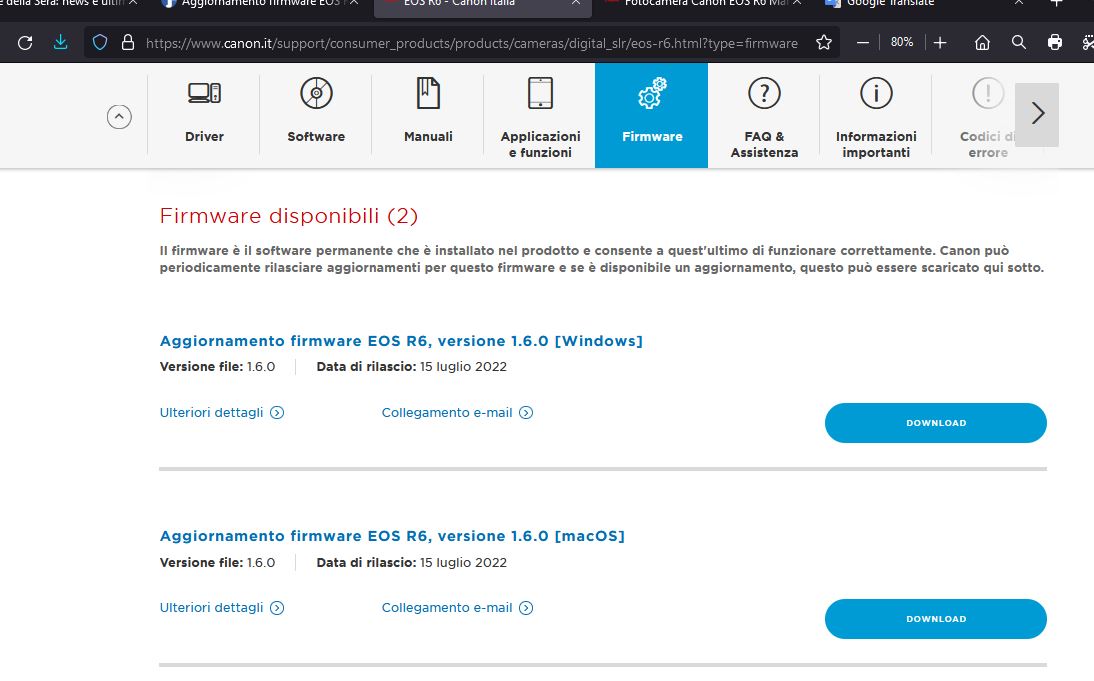
Task: Print the page using printer icon
Action: pos(1055,43)
